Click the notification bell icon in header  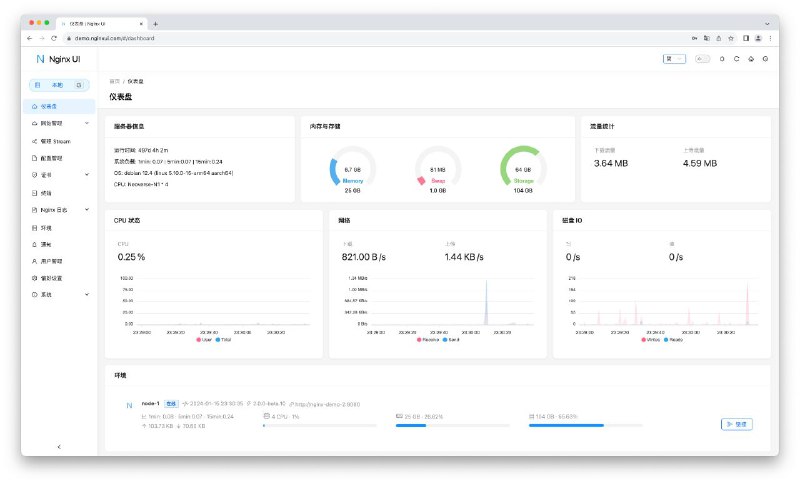pos(721,59)
